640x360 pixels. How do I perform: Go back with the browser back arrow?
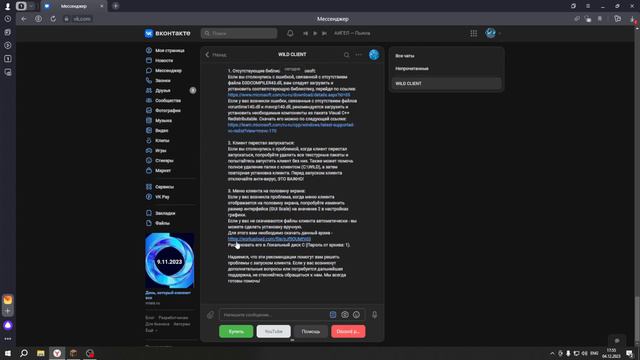click(x=24, y=19)
